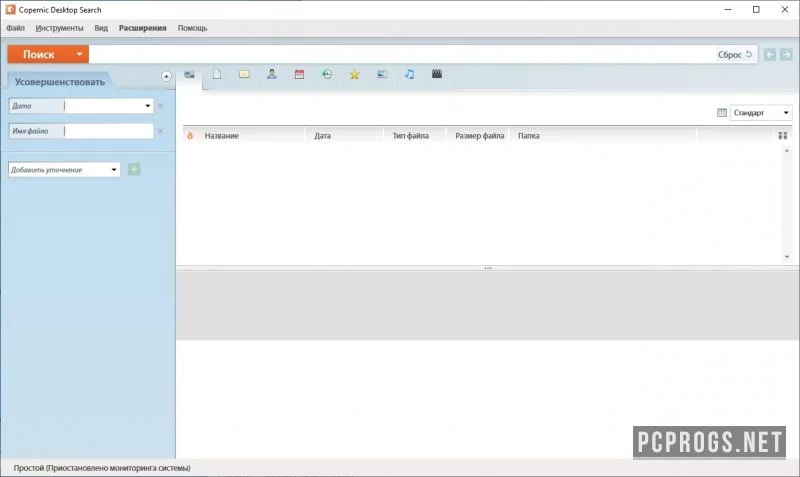800x477 pixels.
Task: Click the Copernic app icon in the title bar
Action: [10, 9]
